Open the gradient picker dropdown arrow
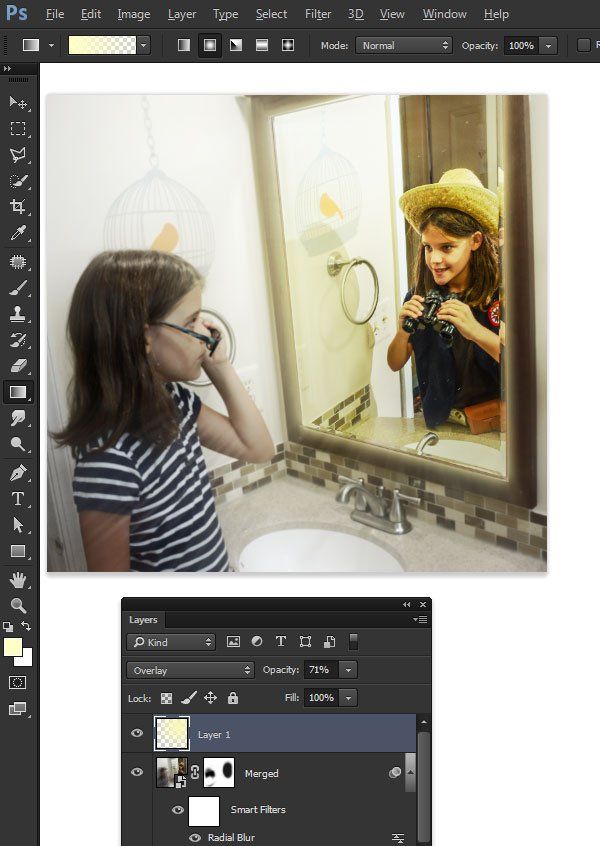This screenshot has width=600, height=846. (x=144, y=45)
